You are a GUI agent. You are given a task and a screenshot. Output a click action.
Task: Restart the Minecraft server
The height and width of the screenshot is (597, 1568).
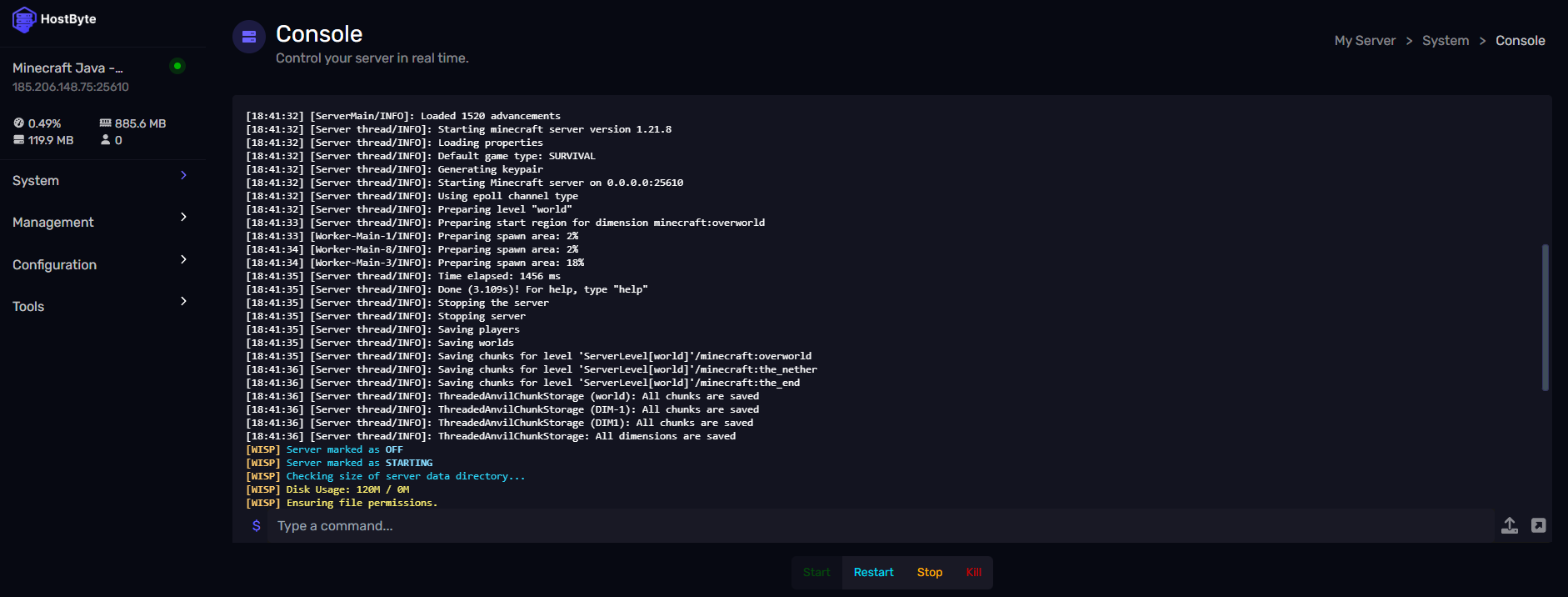pos(873,573)
